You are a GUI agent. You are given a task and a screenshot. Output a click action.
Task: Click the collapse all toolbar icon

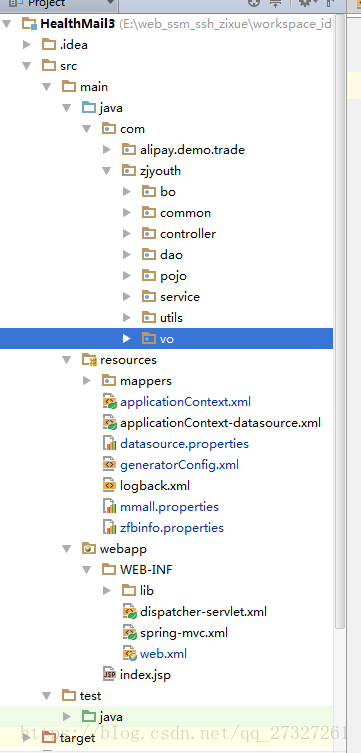tap(276, 3)
